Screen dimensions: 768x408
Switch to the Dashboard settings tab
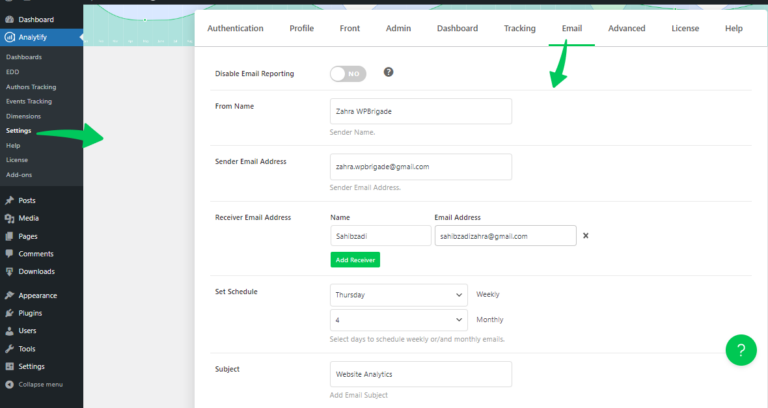457,28
